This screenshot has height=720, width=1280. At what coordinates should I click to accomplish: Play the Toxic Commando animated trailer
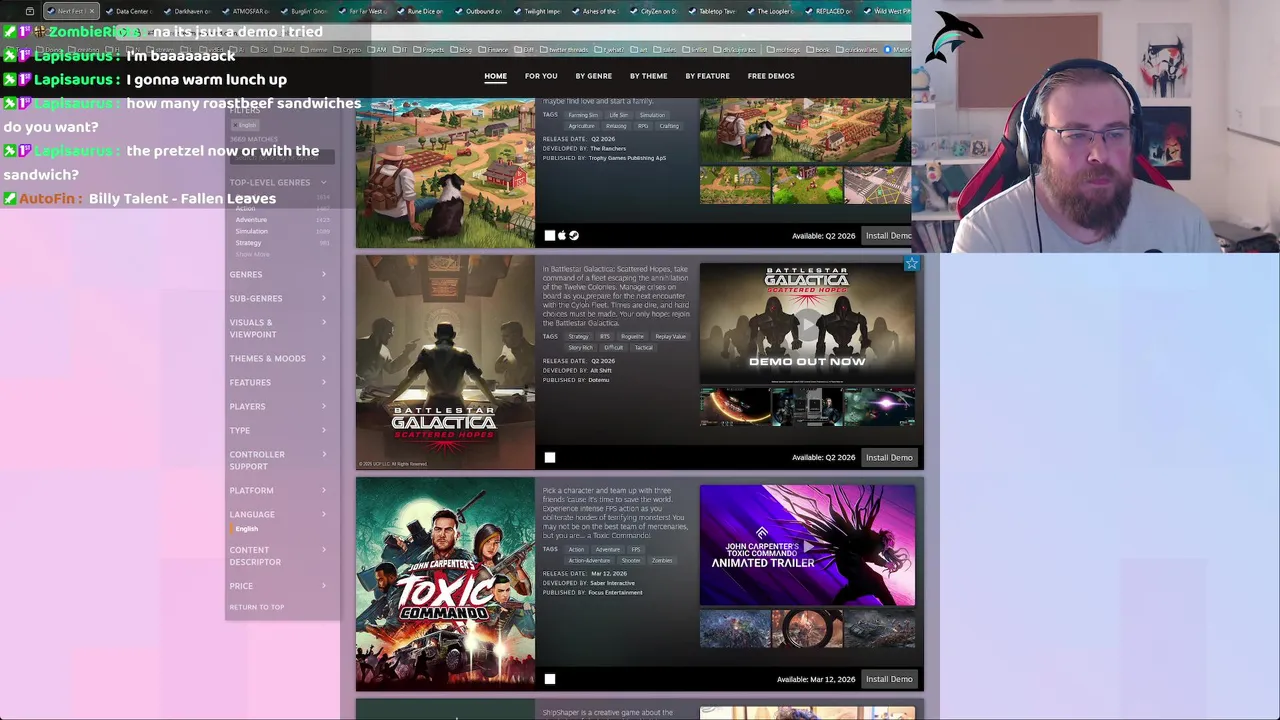(807, 545)
